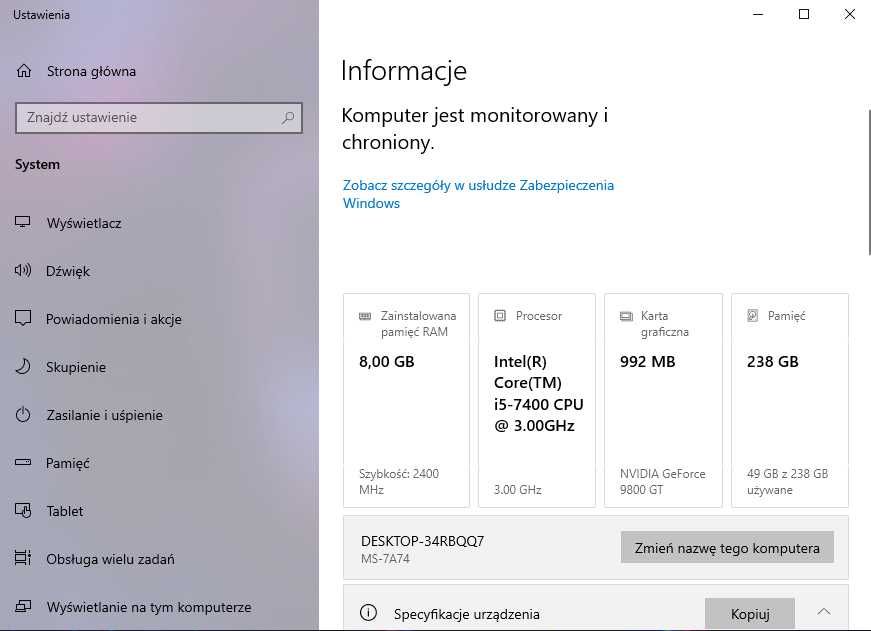This screenshot has width=871, height=631.
Task: Click the home icon beside Strona główna
Action: (x=24, y=71)
